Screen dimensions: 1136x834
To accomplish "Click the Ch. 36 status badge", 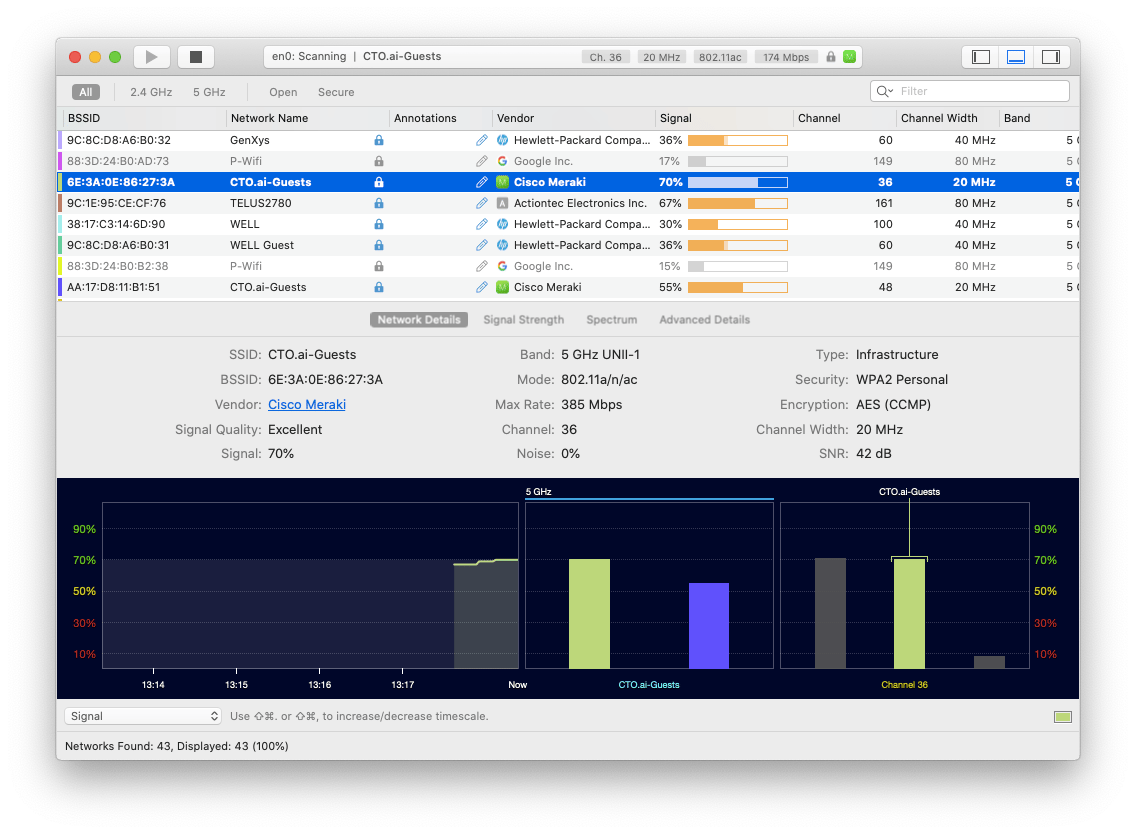I will pyautogui.click(x=606, y=57).
